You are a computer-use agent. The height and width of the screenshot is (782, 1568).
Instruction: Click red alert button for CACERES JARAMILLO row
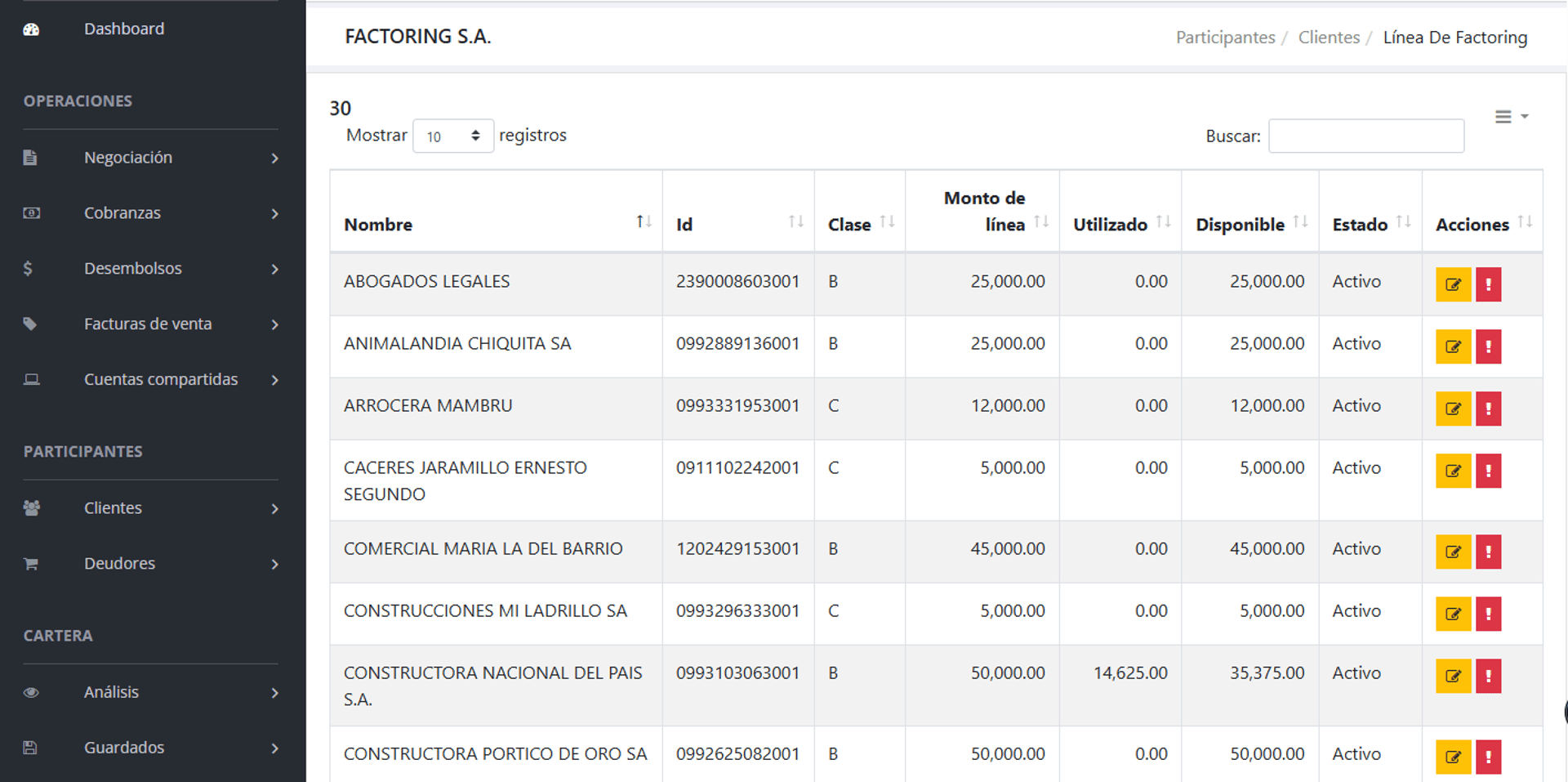pos(1488,471)
